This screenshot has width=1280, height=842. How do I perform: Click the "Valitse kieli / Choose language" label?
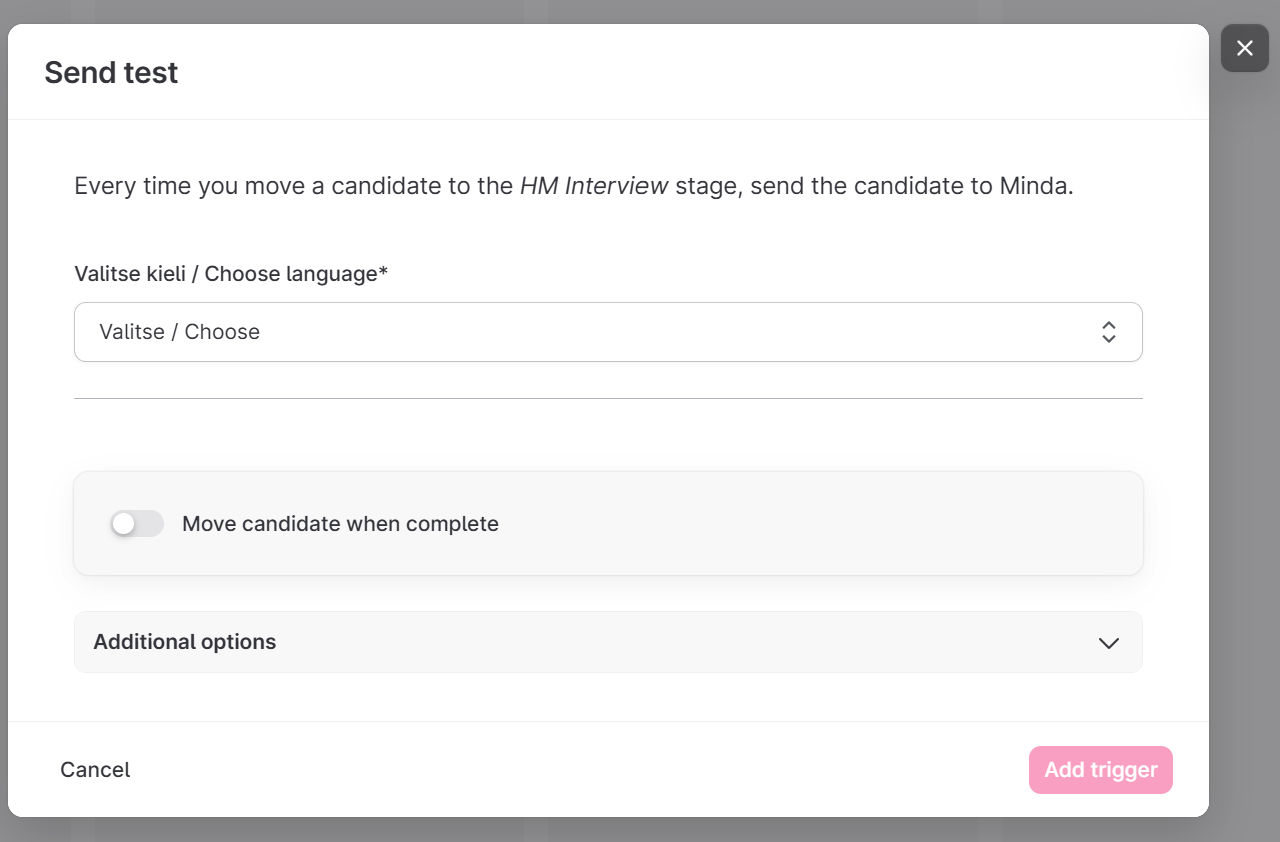225,274
